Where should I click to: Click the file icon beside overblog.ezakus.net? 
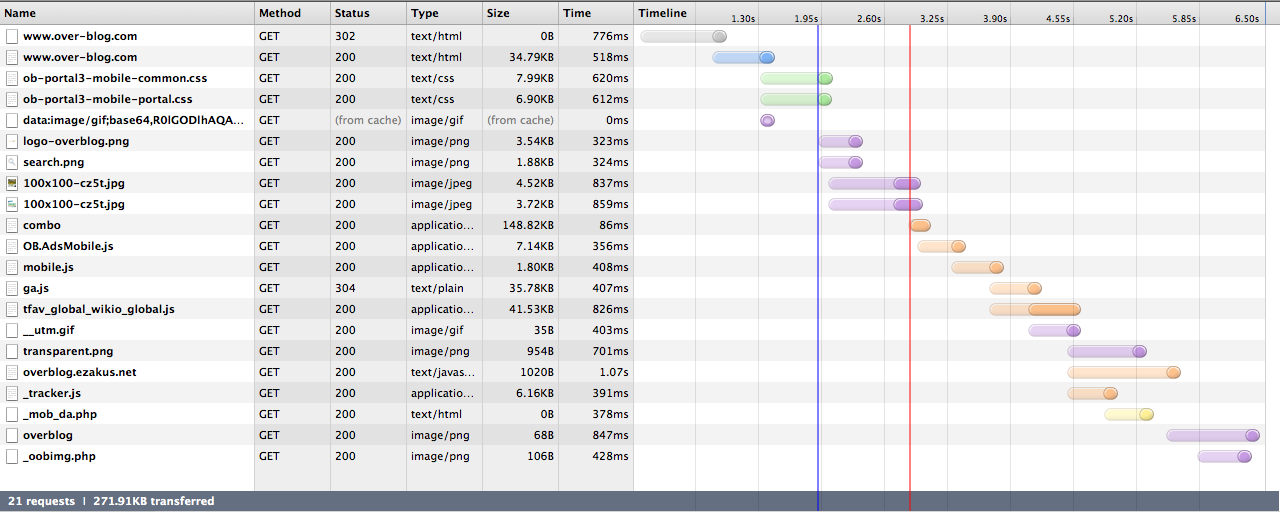pyautogui.click(x=12, y=372)
